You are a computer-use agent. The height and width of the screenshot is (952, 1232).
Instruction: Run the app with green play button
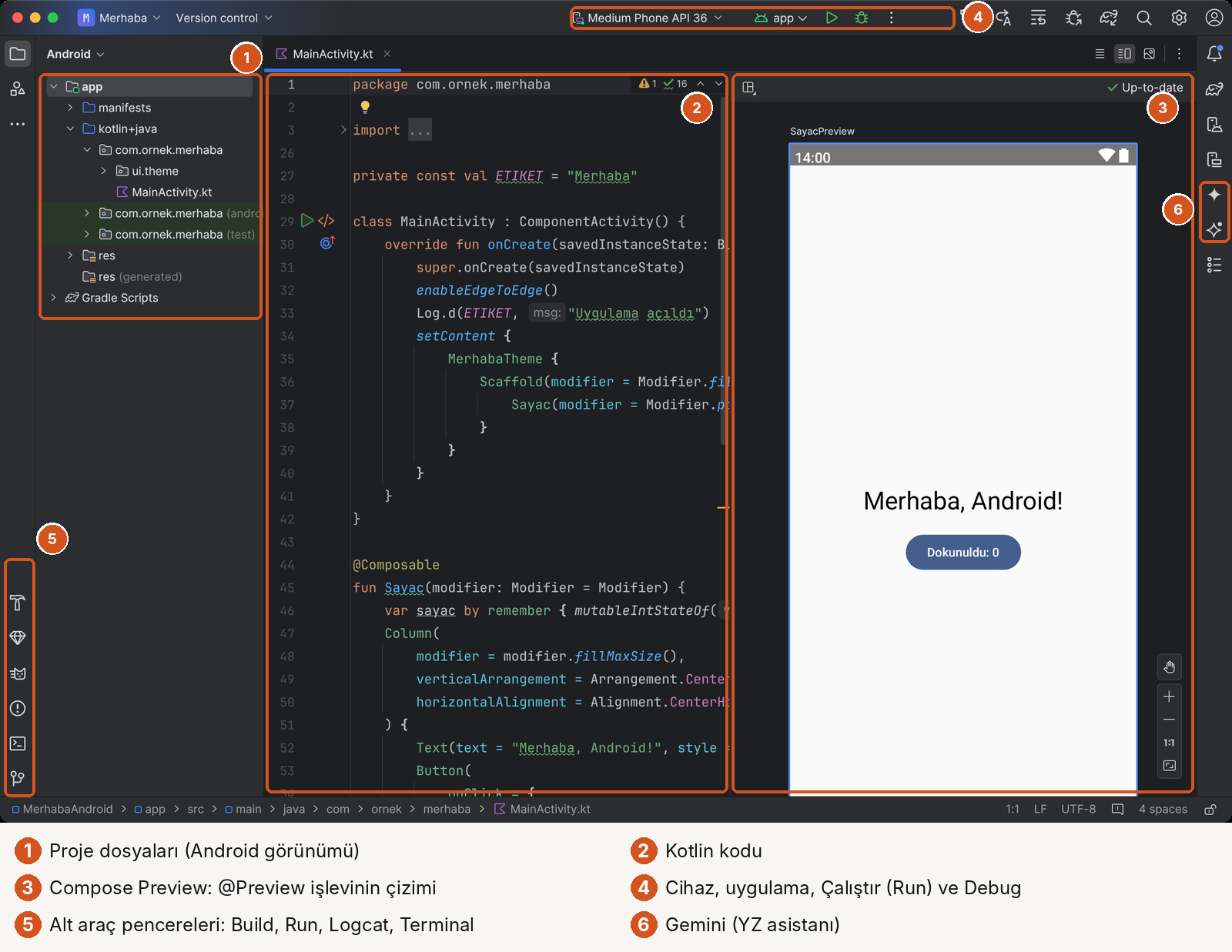click(x=832, y=18)
